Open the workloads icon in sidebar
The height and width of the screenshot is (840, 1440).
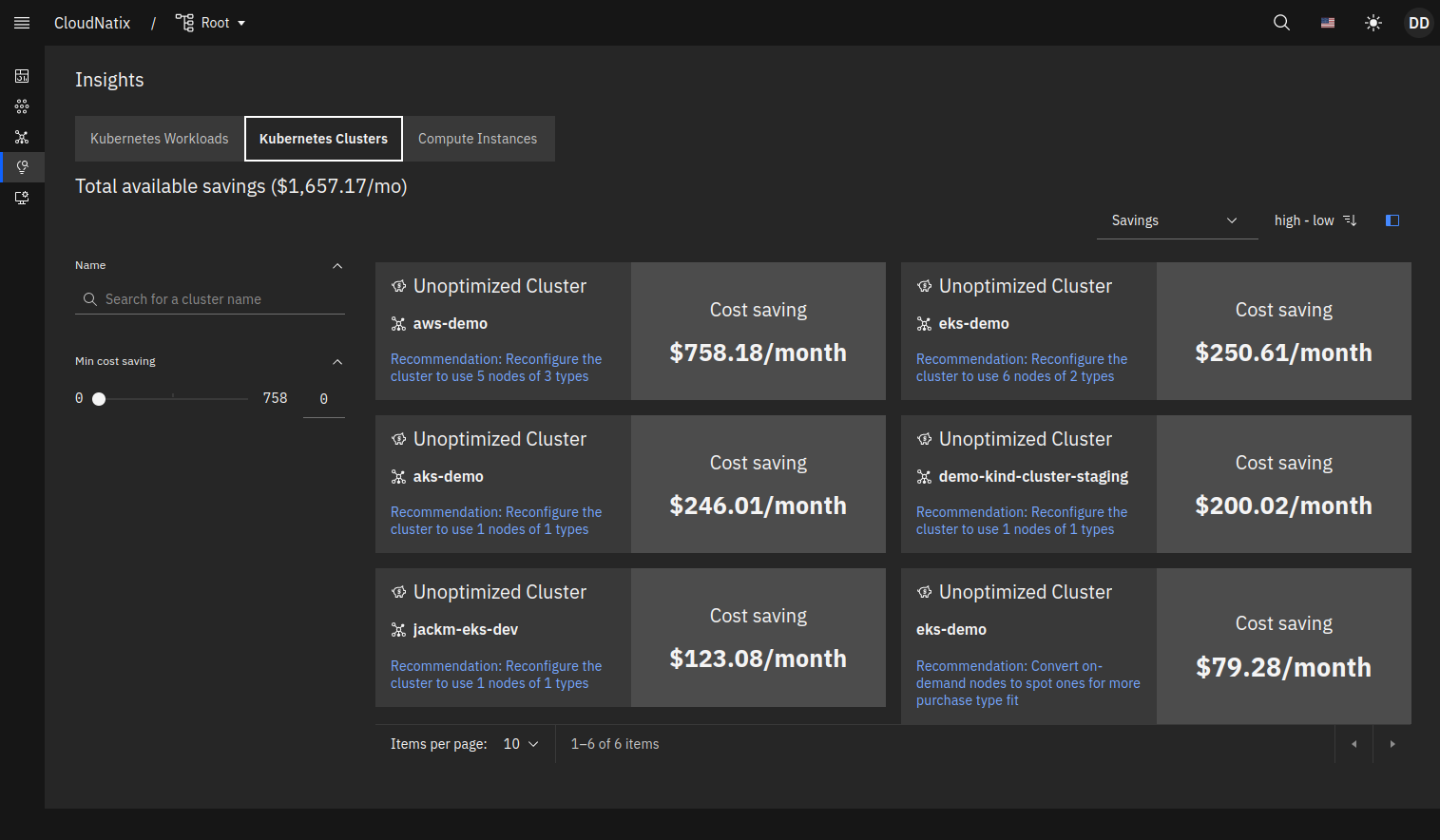coord(22,106)
